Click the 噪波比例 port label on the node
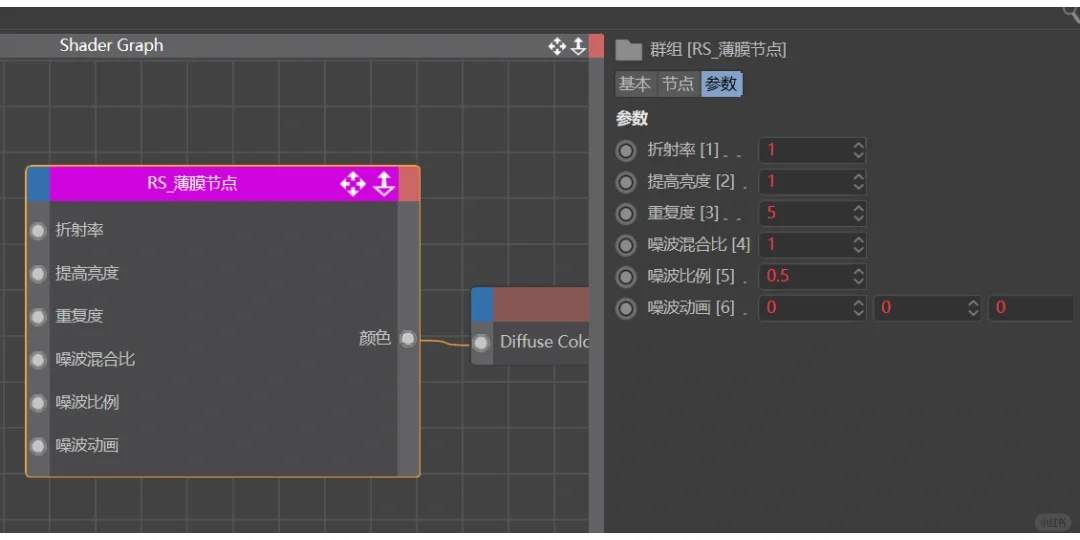The width and height of the screenshot is (1080, 540). point(87,402)
